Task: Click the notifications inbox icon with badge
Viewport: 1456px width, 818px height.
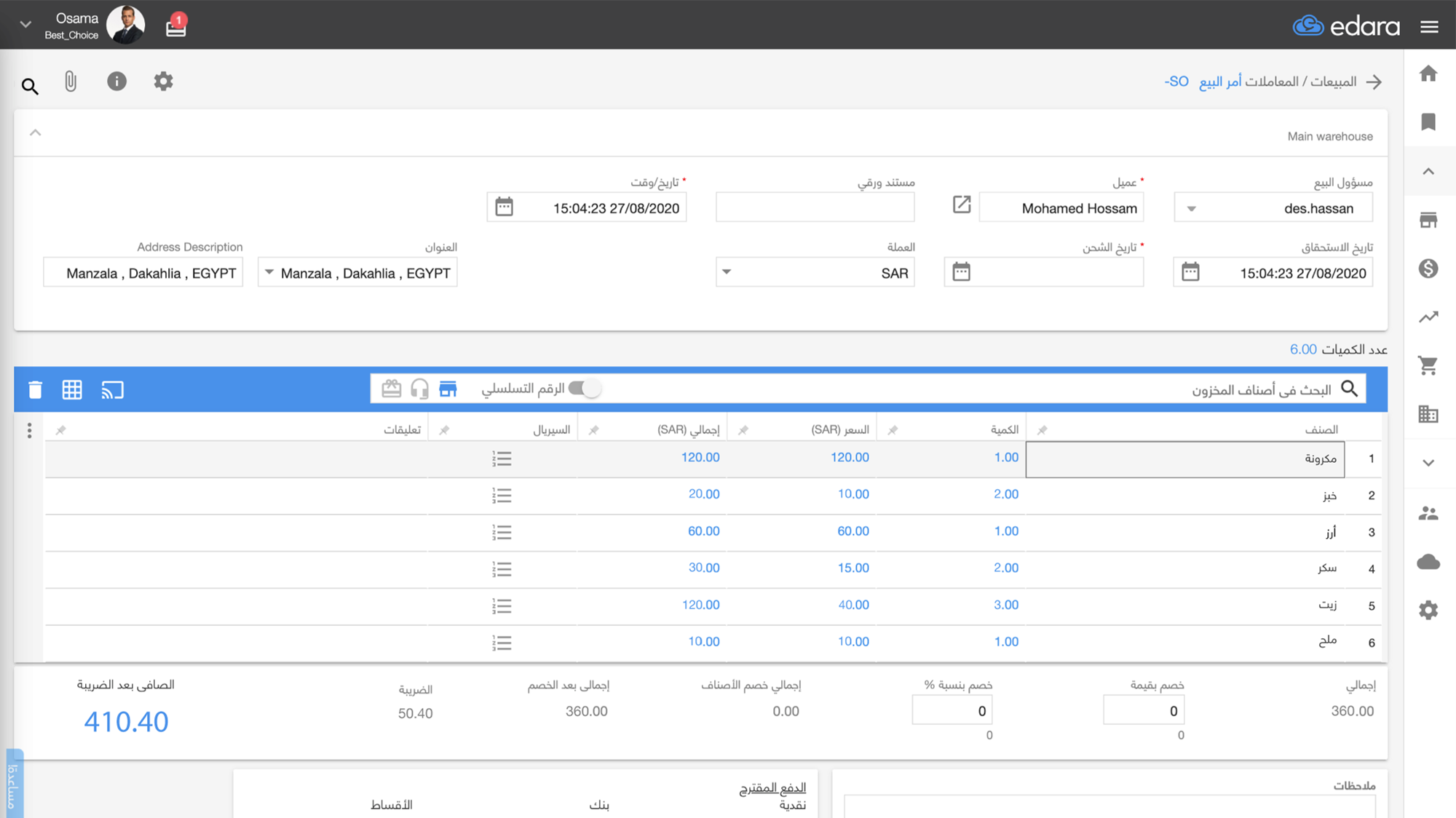Action: point(175,27)
